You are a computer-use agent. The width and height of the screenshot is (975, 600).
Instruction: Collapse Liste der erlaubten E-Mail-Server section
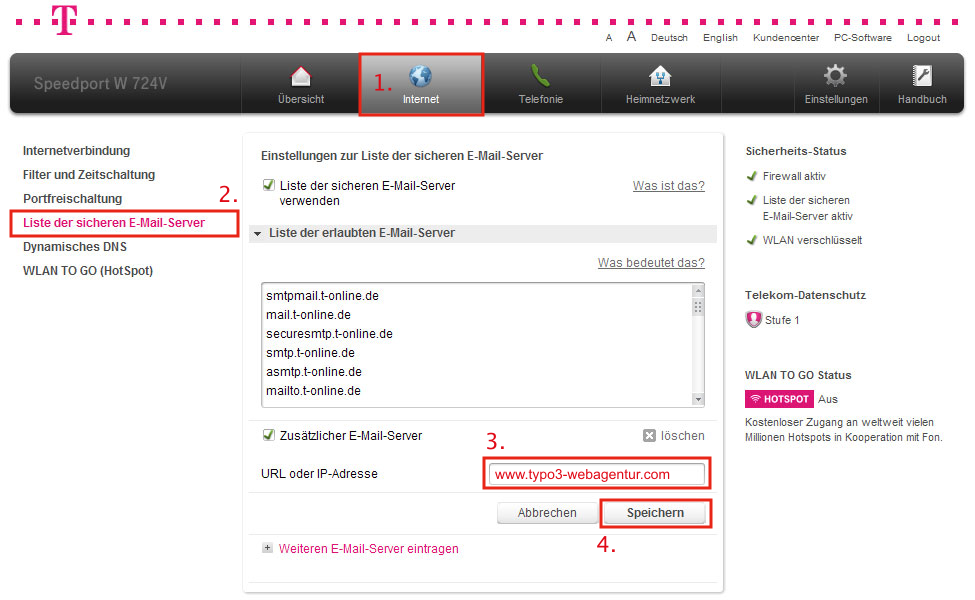[257, 234]
